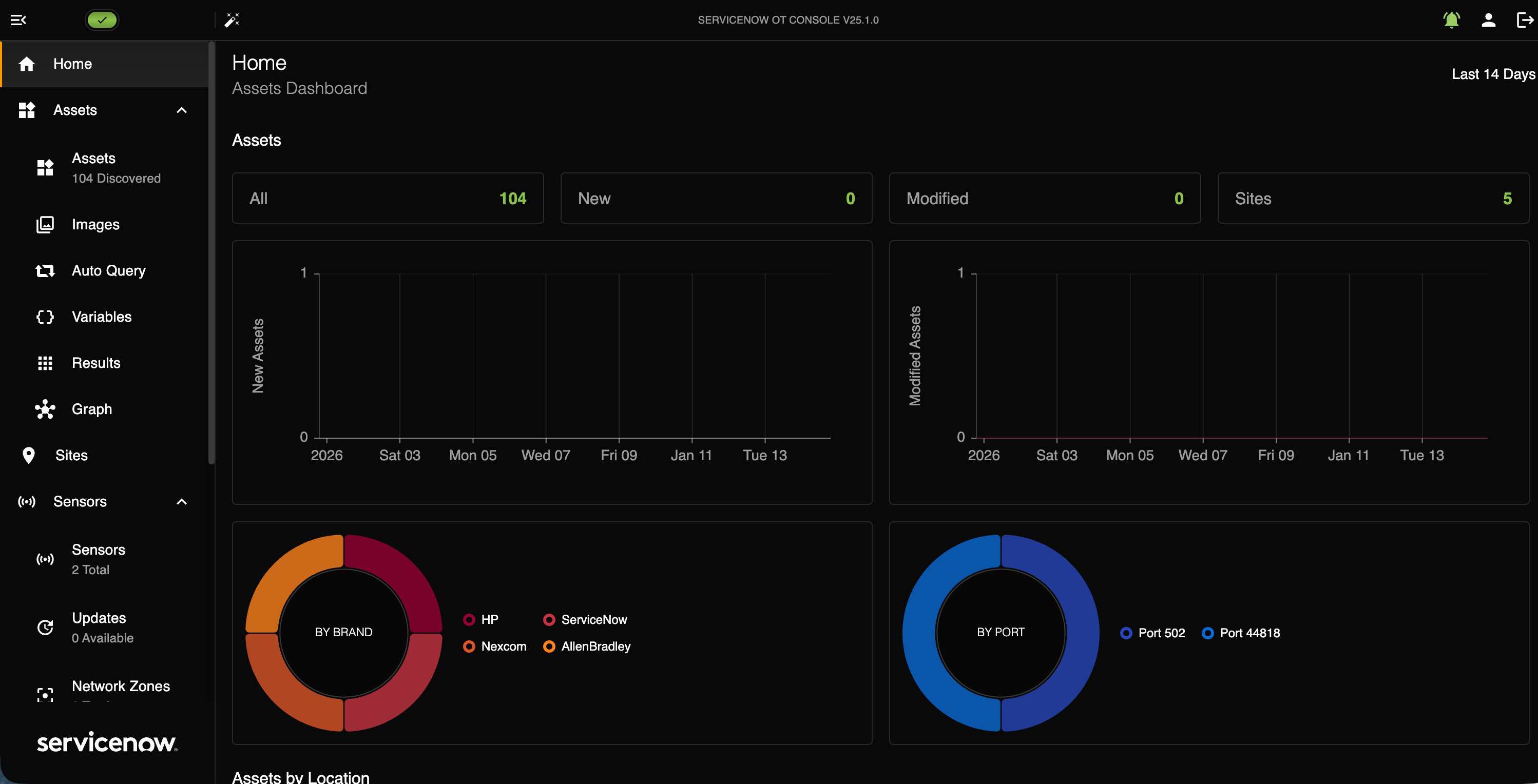Screen dimensions: 1538x784
Task: Toggle the ServiceNow legend entry
Action: [585, 620]
